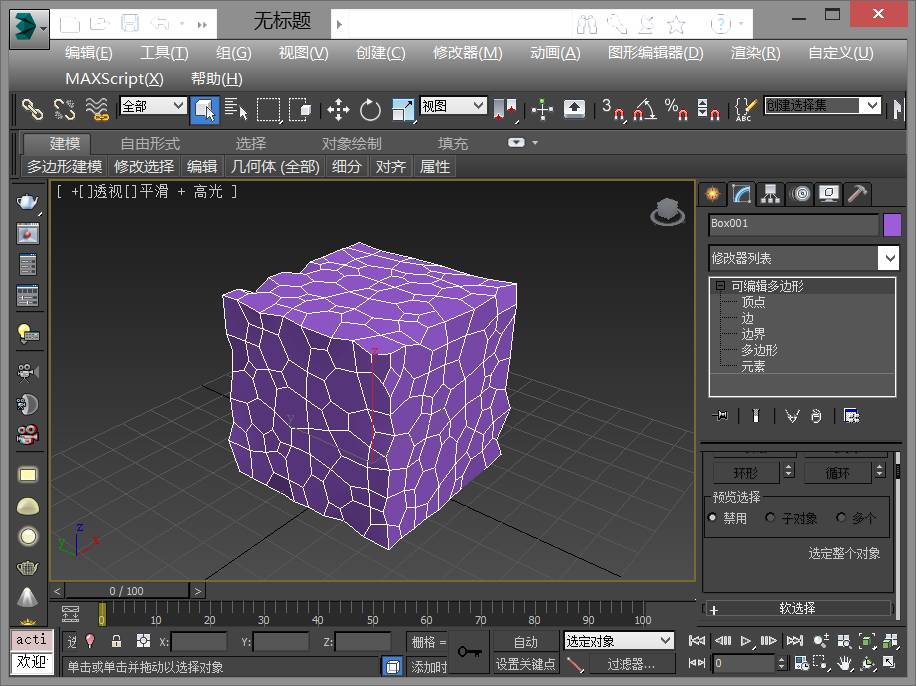Open the Quick Access Toolbar dropdown arrow
Screen dimensions: 916x686
coord(202,25)
